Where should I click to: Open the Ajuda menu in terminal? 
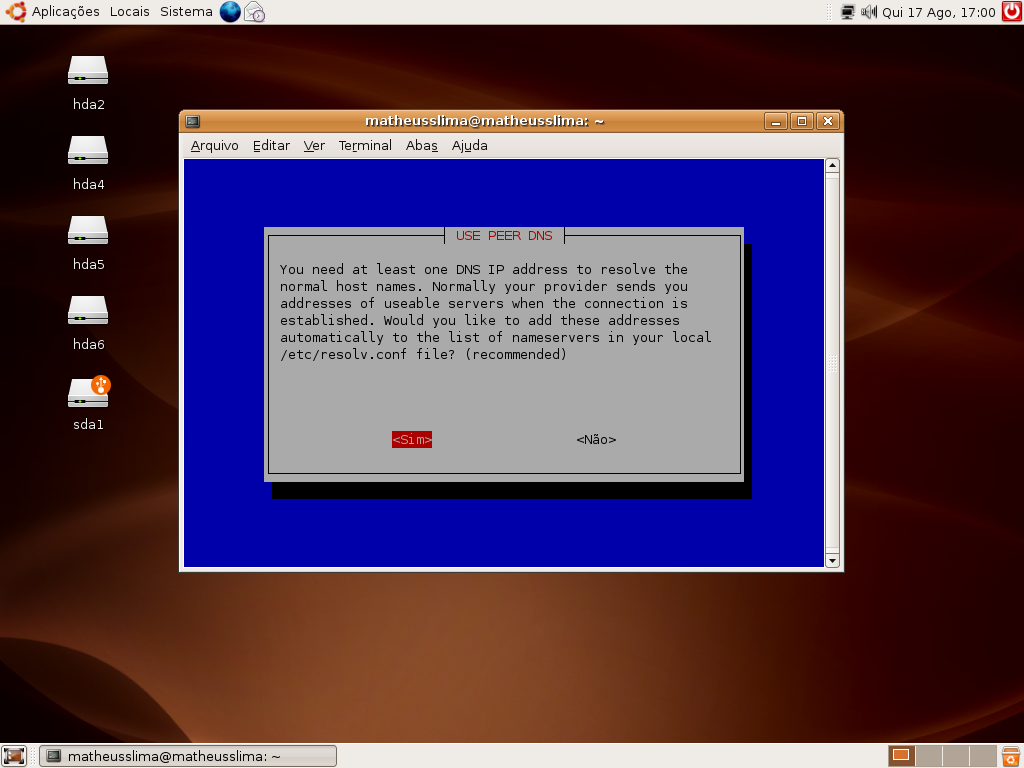470,146
